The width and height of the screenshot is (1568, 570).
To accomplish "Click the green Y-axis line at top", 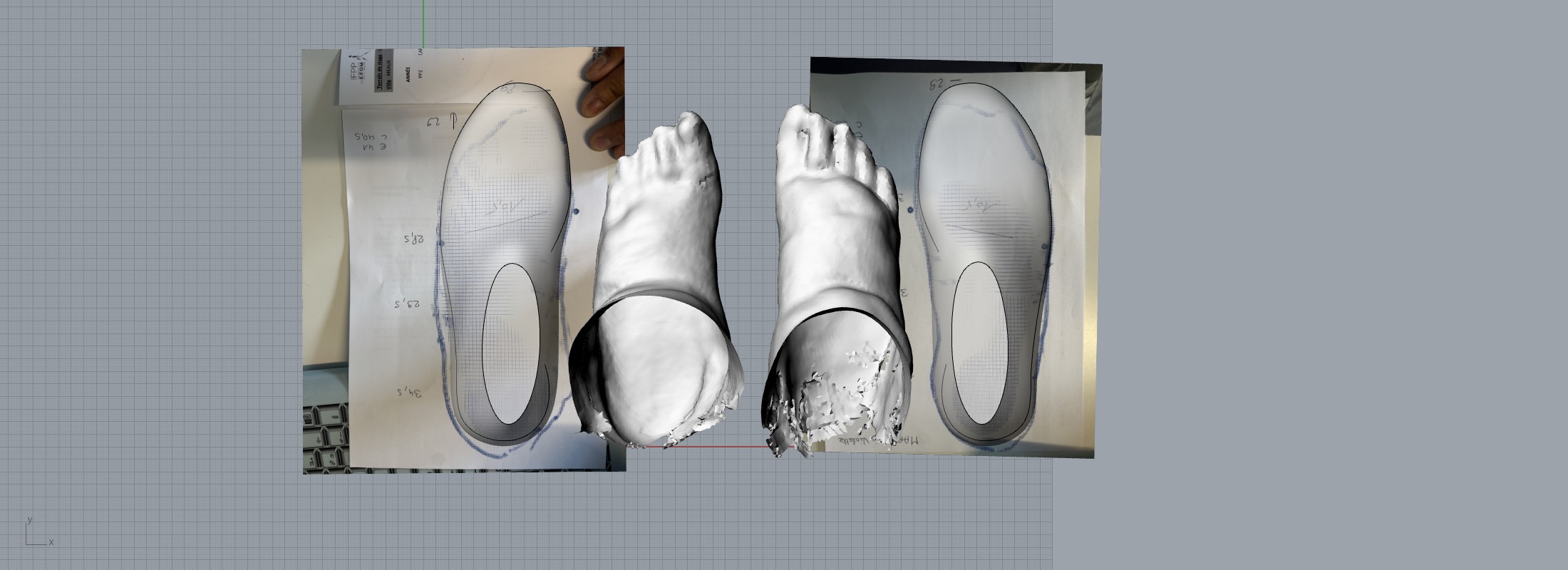I will click(423, 21).
